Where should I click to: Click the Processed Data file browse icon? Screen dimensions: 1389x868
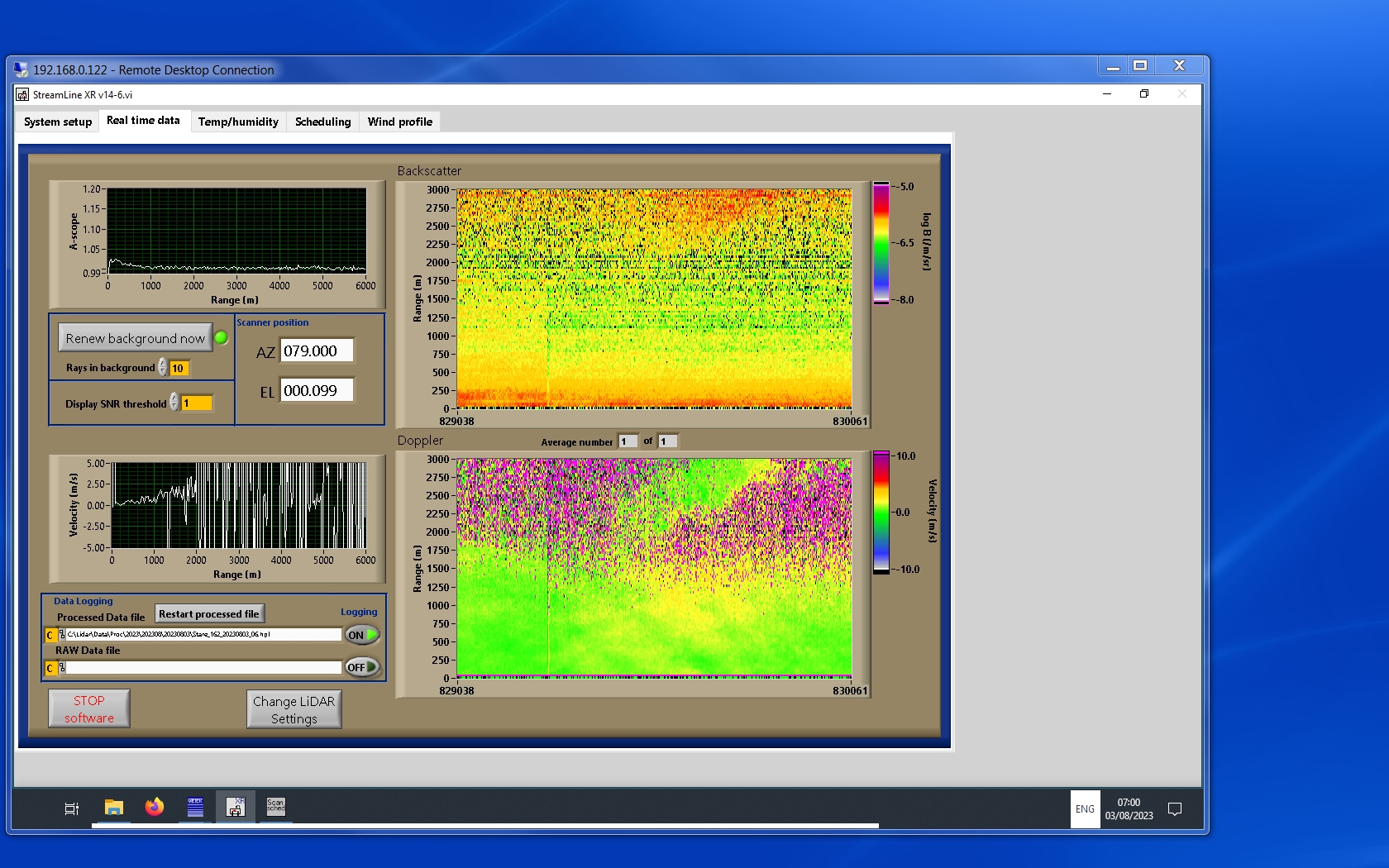click(62, 635)
